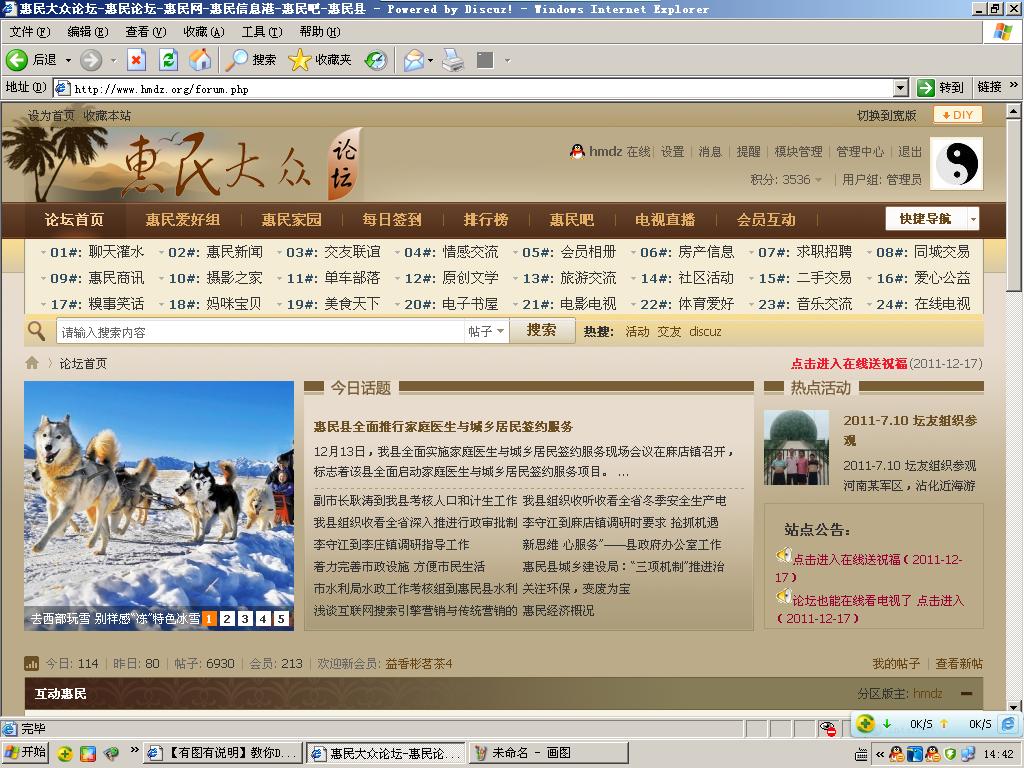Select the 每日签到 navigation tab
Screen dimensions: 1024x768
pyautogui.click(x=392, y=220)
